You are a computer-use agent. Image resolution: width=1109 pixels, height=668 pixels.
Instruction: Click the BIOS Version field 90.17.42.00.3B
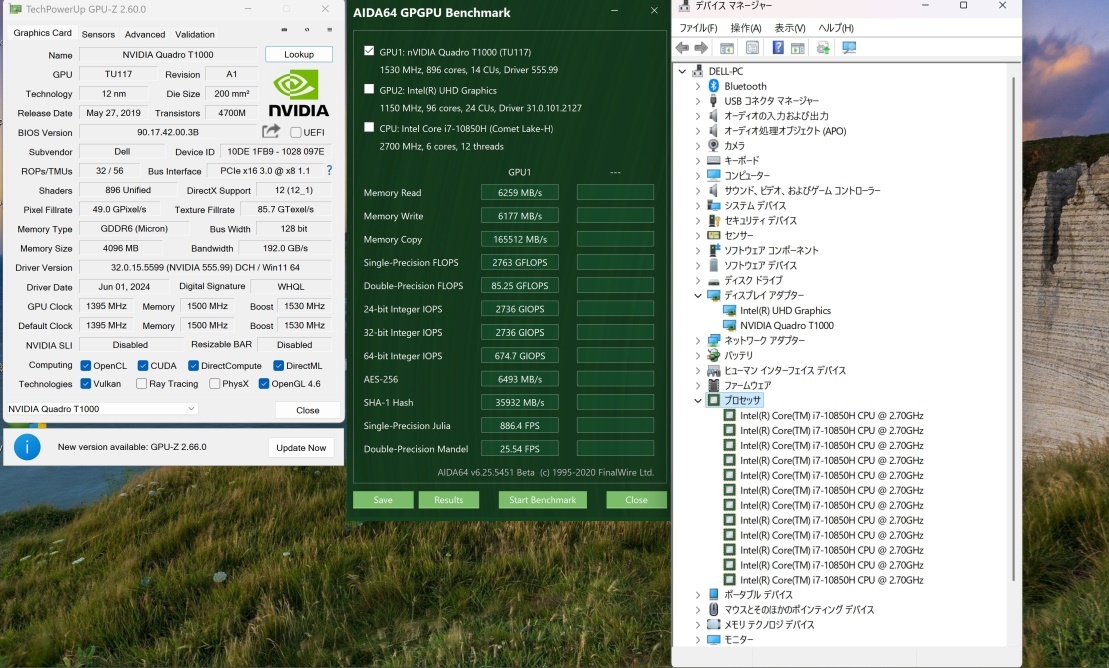coord(168,132)
